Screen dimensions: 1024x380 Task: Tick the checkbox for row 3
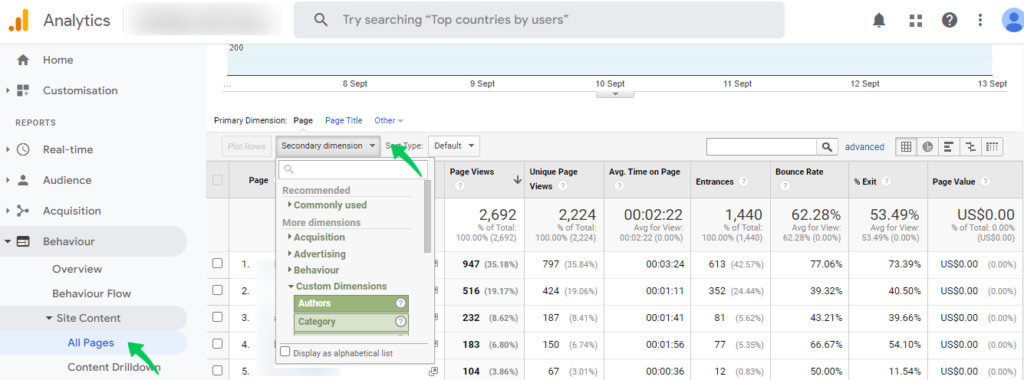(217, 317)
